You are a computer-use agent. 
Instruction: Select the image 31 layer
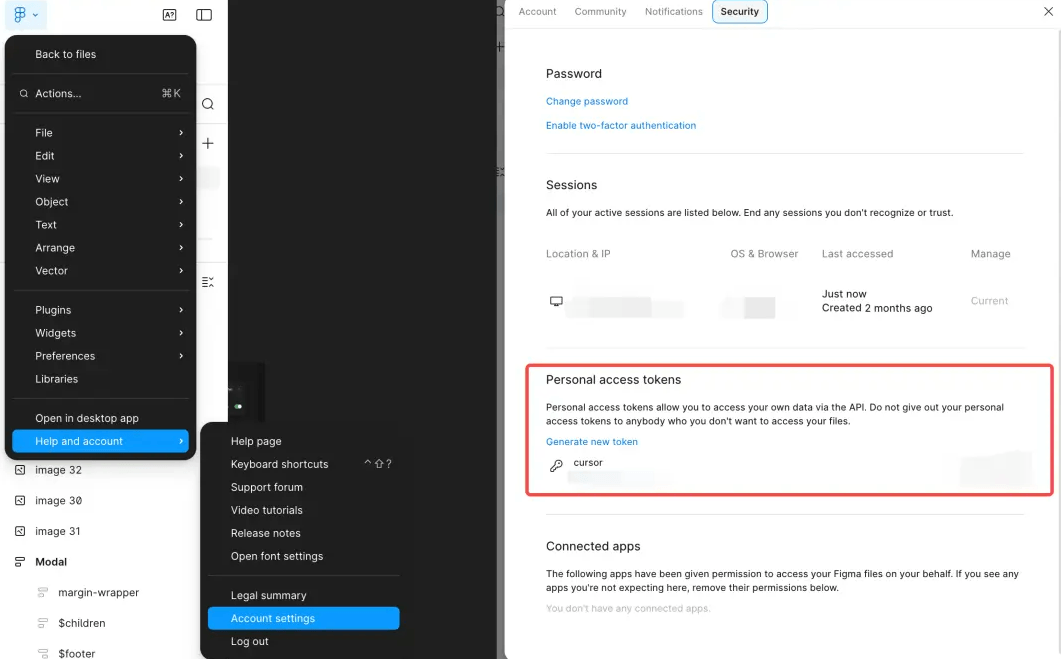click(58, 531)
